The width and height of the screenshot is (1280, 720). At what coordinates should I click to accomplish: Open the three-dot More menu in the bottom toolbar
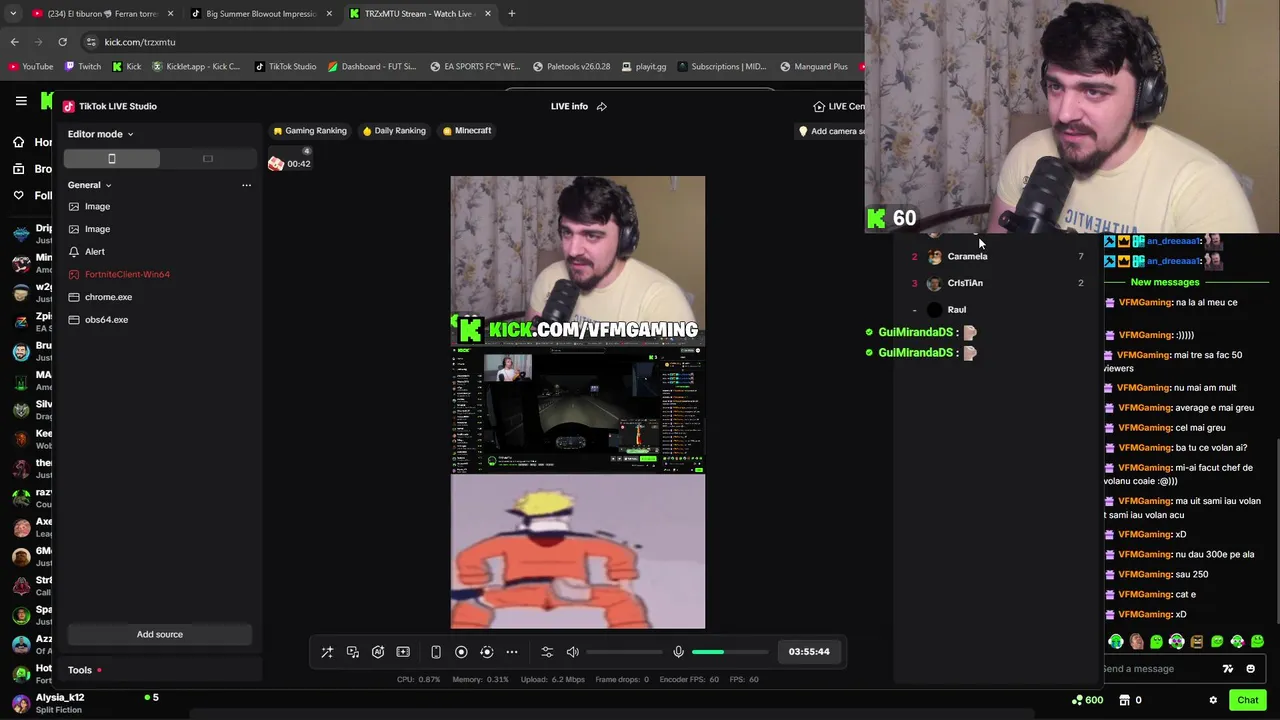click(512, 652)
